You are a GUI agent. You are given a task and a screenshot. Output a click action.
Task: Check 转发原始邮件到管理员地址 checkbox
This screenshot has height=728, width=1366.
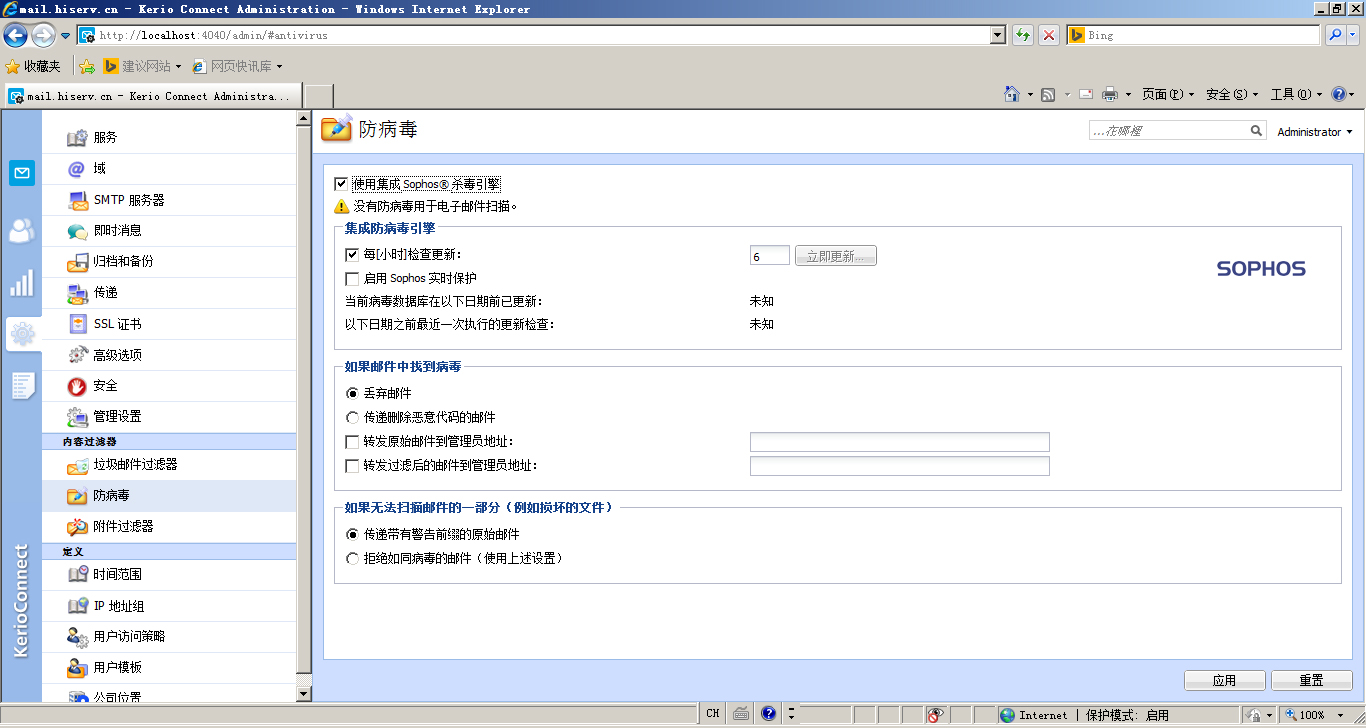[352, 442]
